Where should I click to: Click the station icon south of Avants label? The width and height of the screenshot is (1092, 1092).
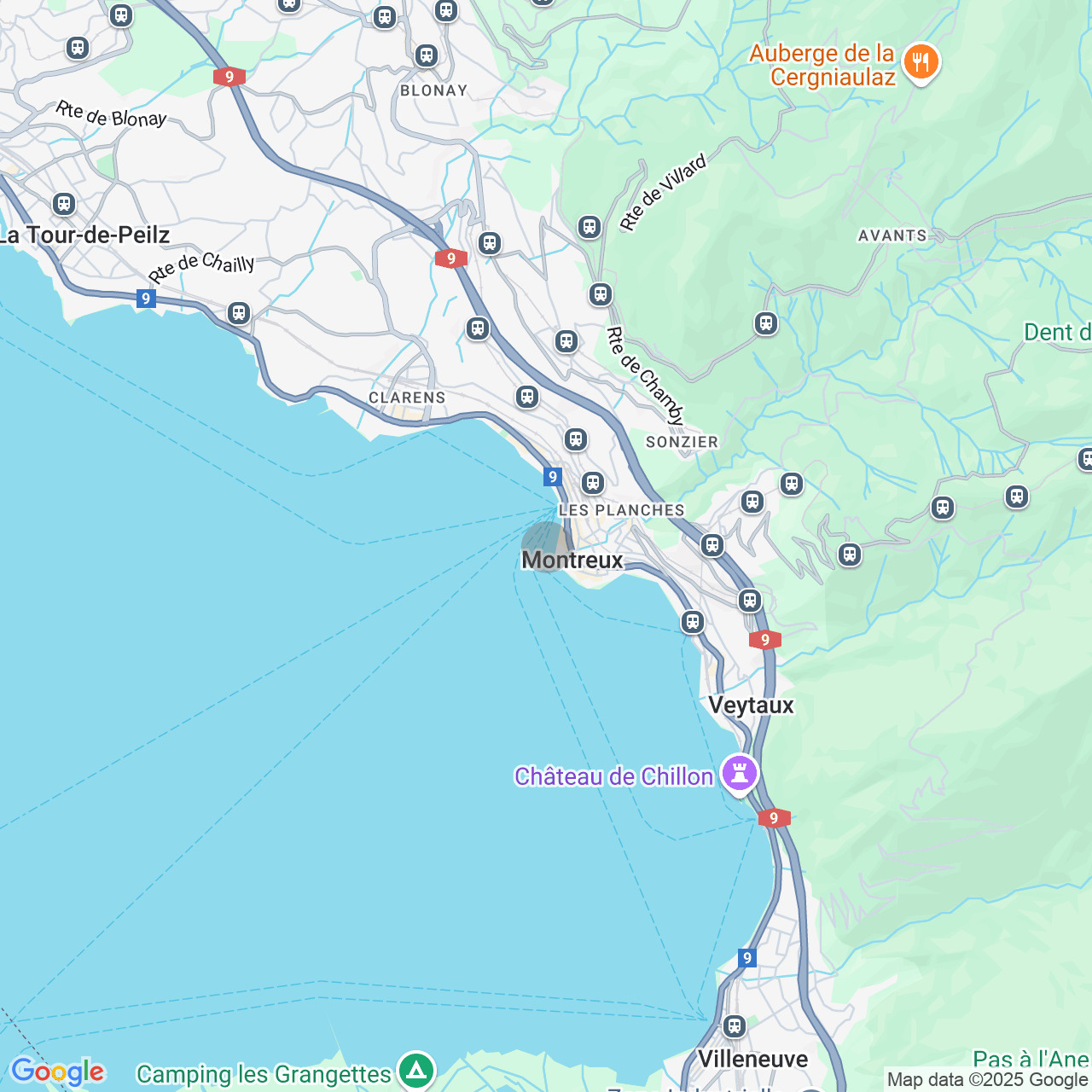[x=766, y=323]
